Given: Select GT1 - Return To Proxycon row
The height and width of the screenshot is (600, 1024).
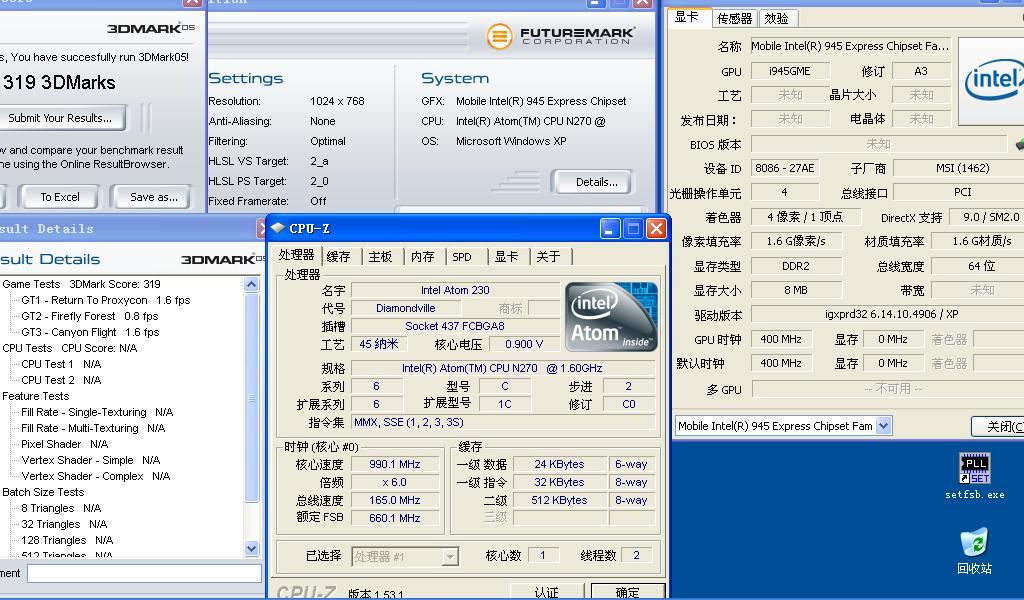Looking at the screenshot, I should 106,300.
